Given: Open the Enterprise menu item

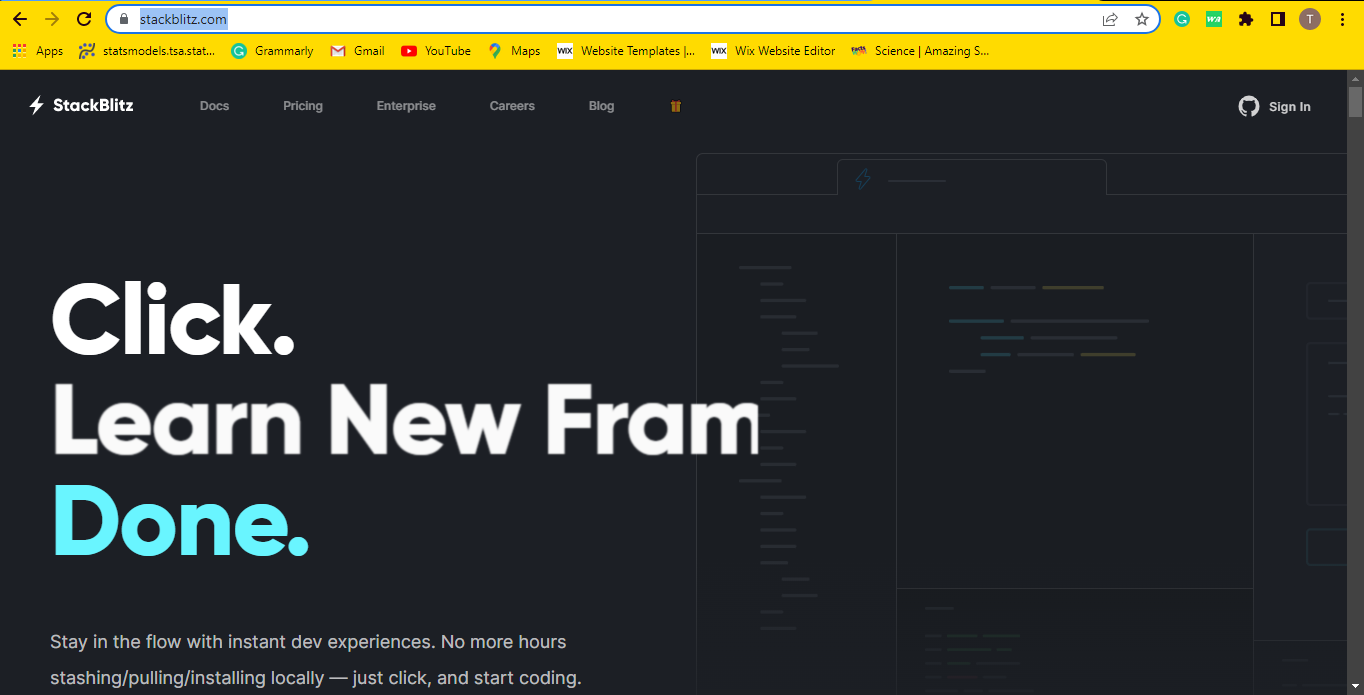Looking at the screenshot, I should point(406,106).
